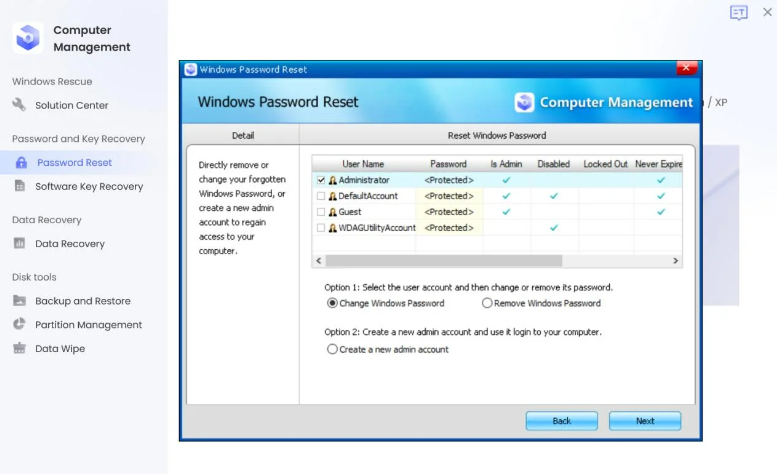This screenshot has width=777, height=474.
Task: Click the Data Recovery chart icon
Action: [x=19, y=243]
